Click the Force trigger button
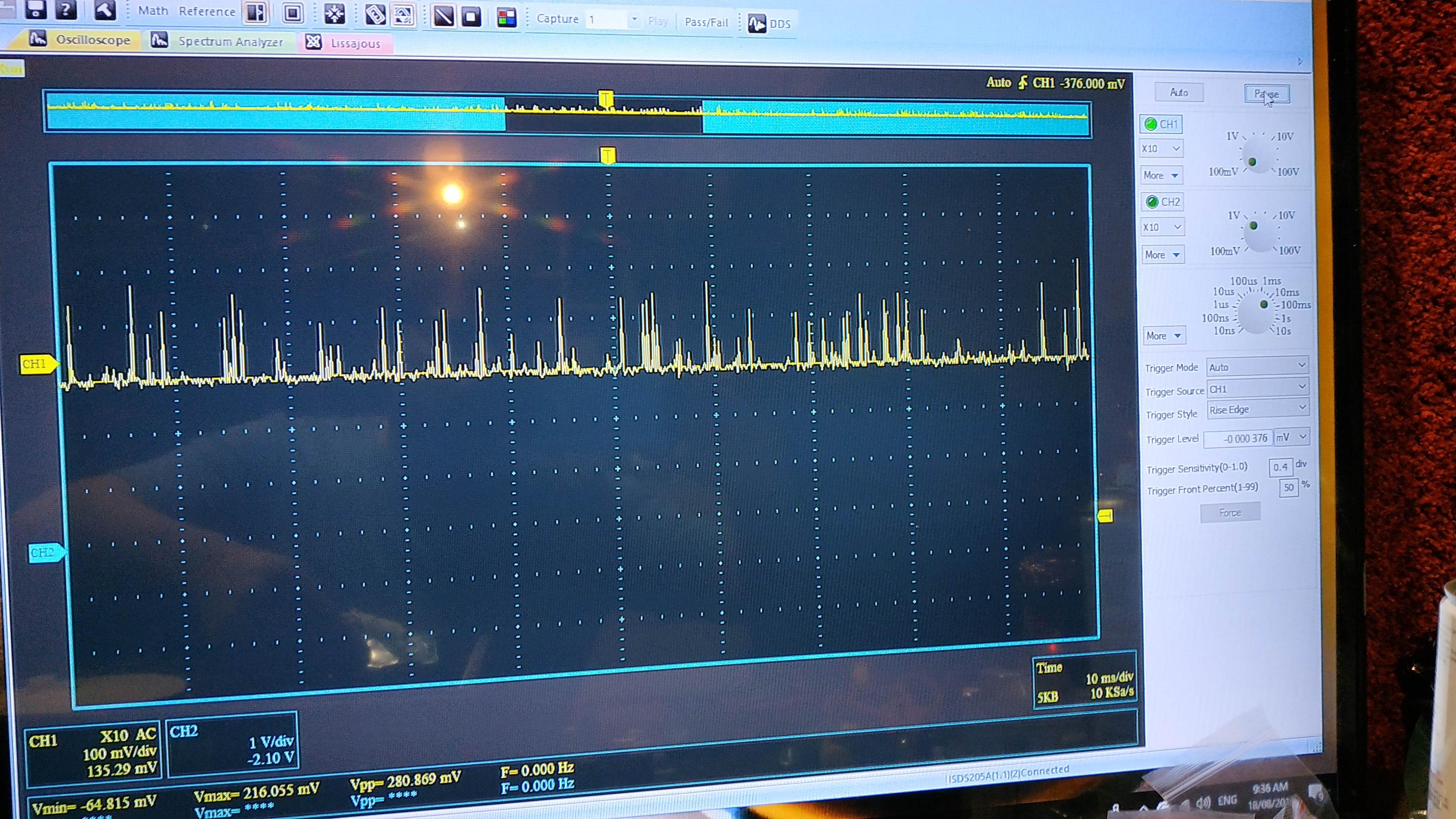 [x=1230, y=513]
